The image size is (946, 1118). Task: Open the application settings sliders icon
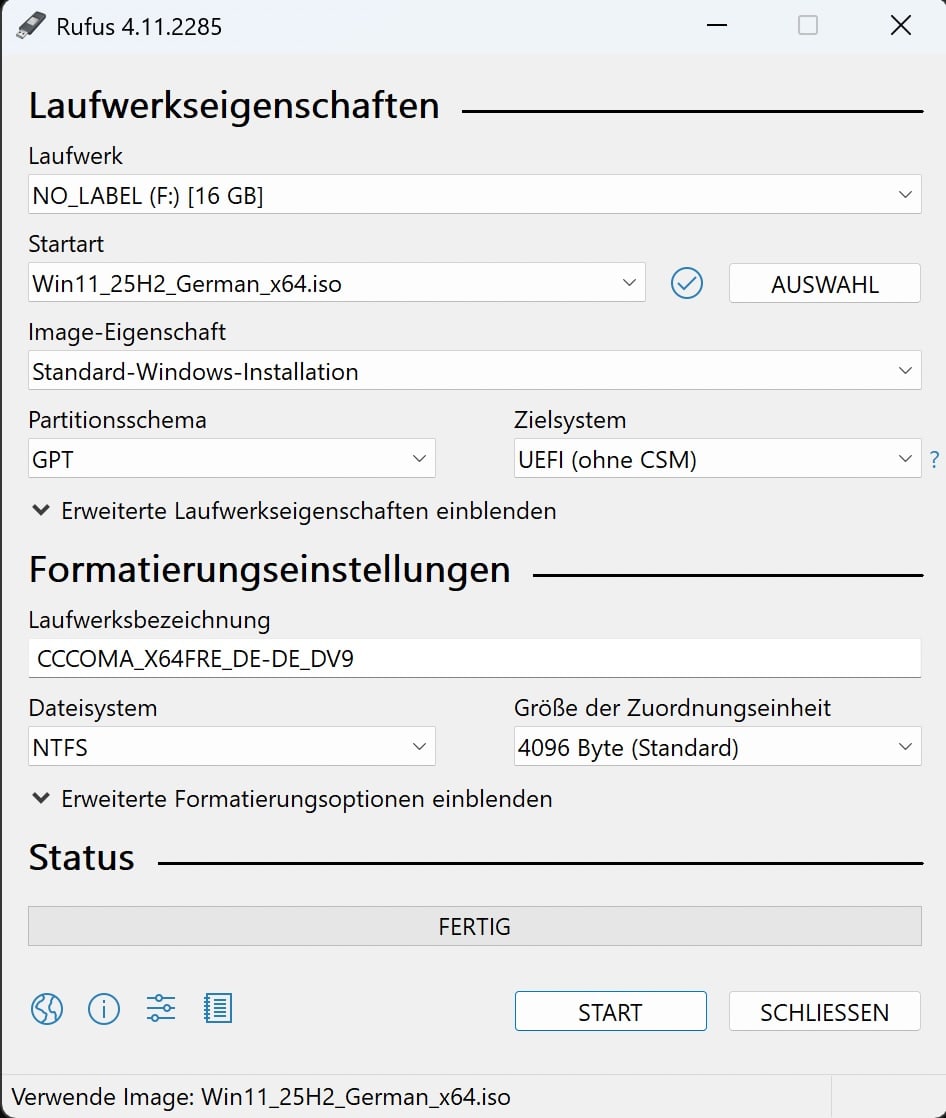tap(160, 1009)
